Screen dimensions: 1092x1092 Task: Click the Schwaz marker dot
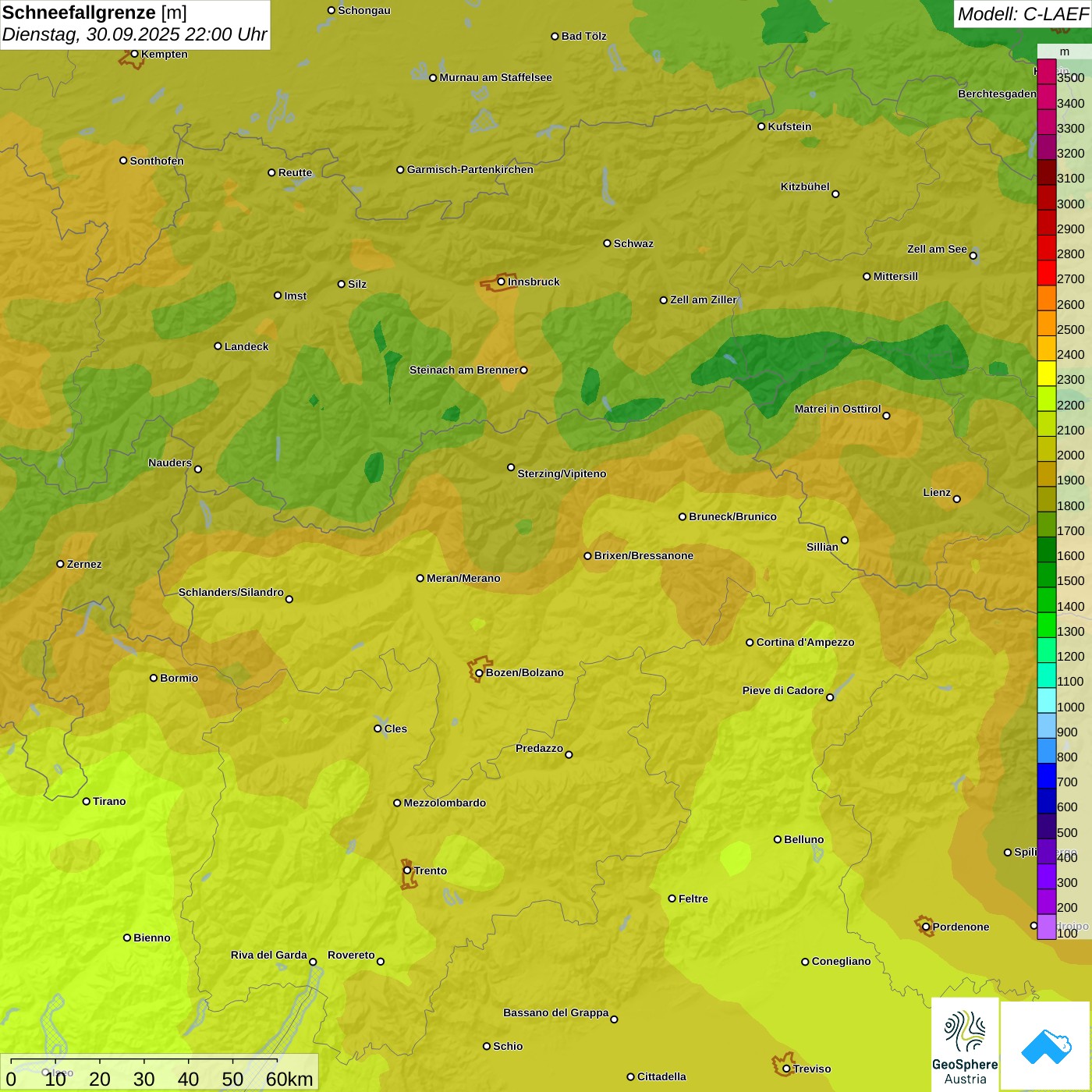607,243
